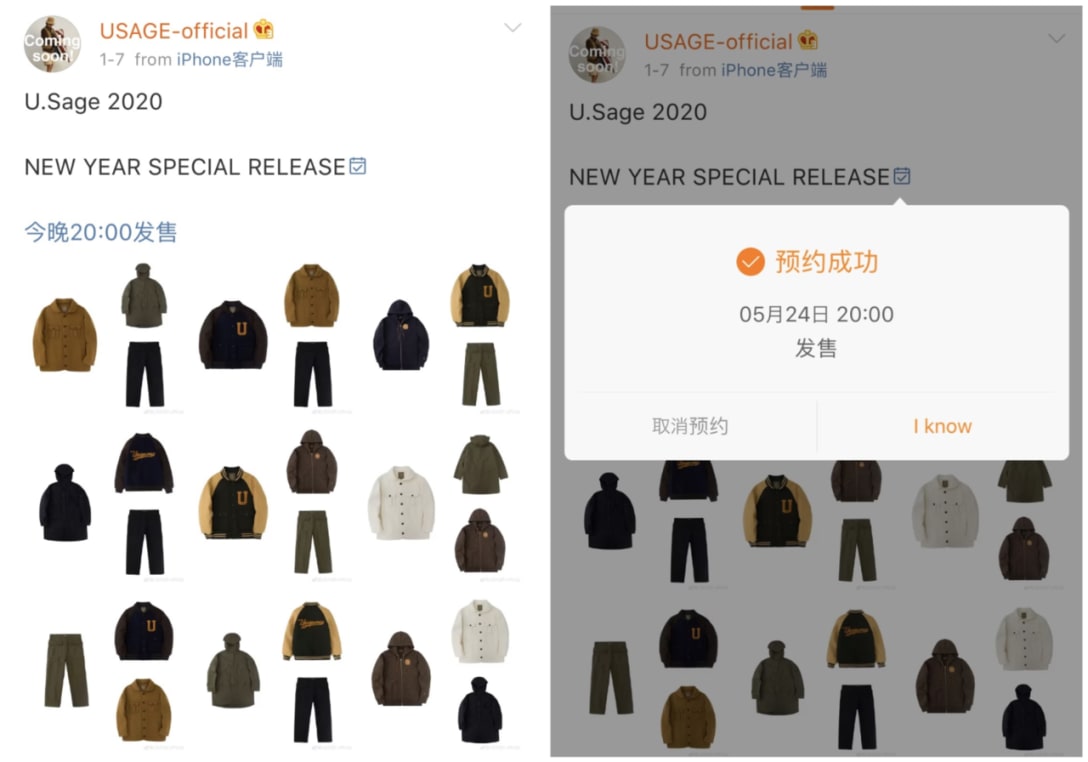View the green trousers image at bottom-left
The image size is (1088, 762).
click(x=66, y=670)
